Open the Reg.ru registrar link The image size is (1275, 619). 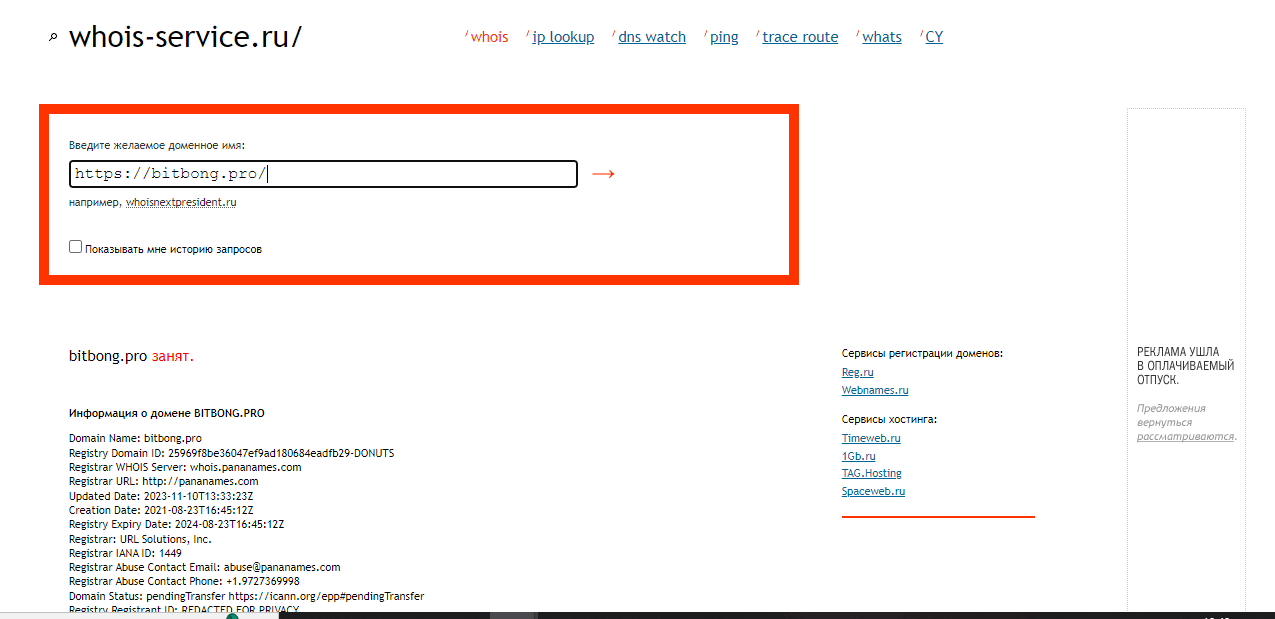[x=857, y=372]
